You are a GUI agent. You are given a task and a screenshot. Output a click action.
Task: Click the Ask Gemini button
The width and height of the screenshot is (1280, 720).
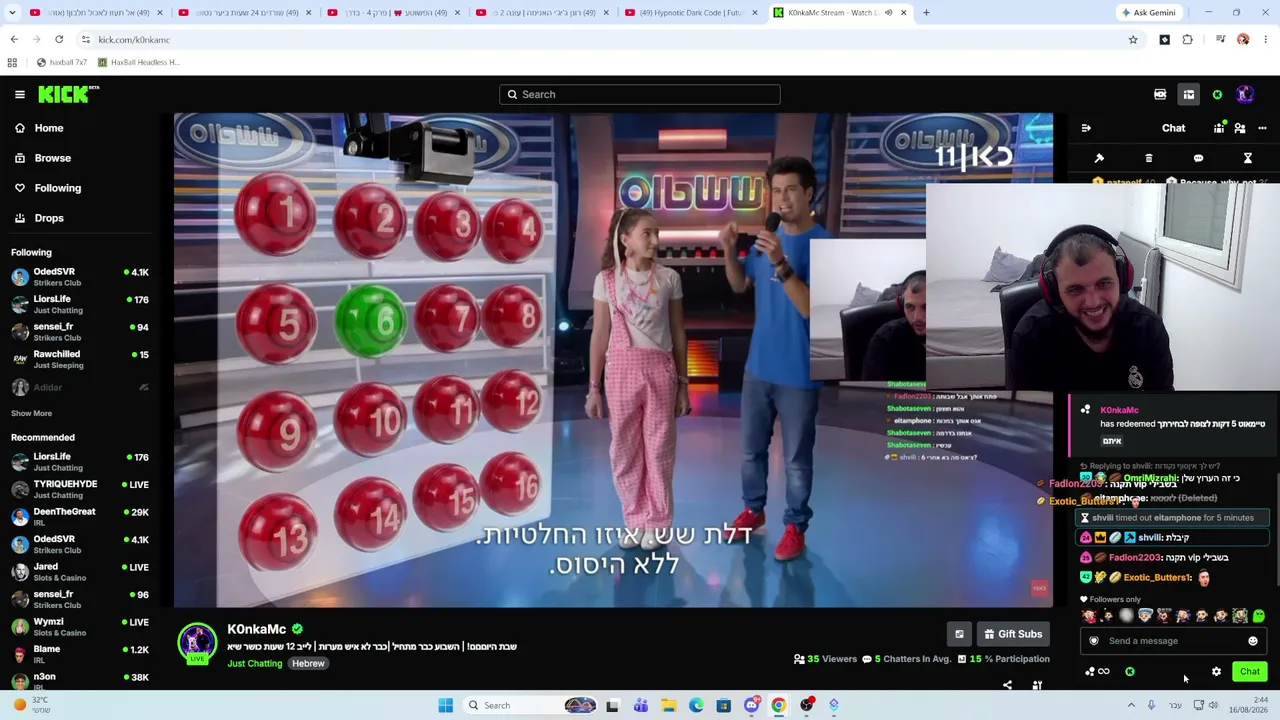click(1149, 13)
